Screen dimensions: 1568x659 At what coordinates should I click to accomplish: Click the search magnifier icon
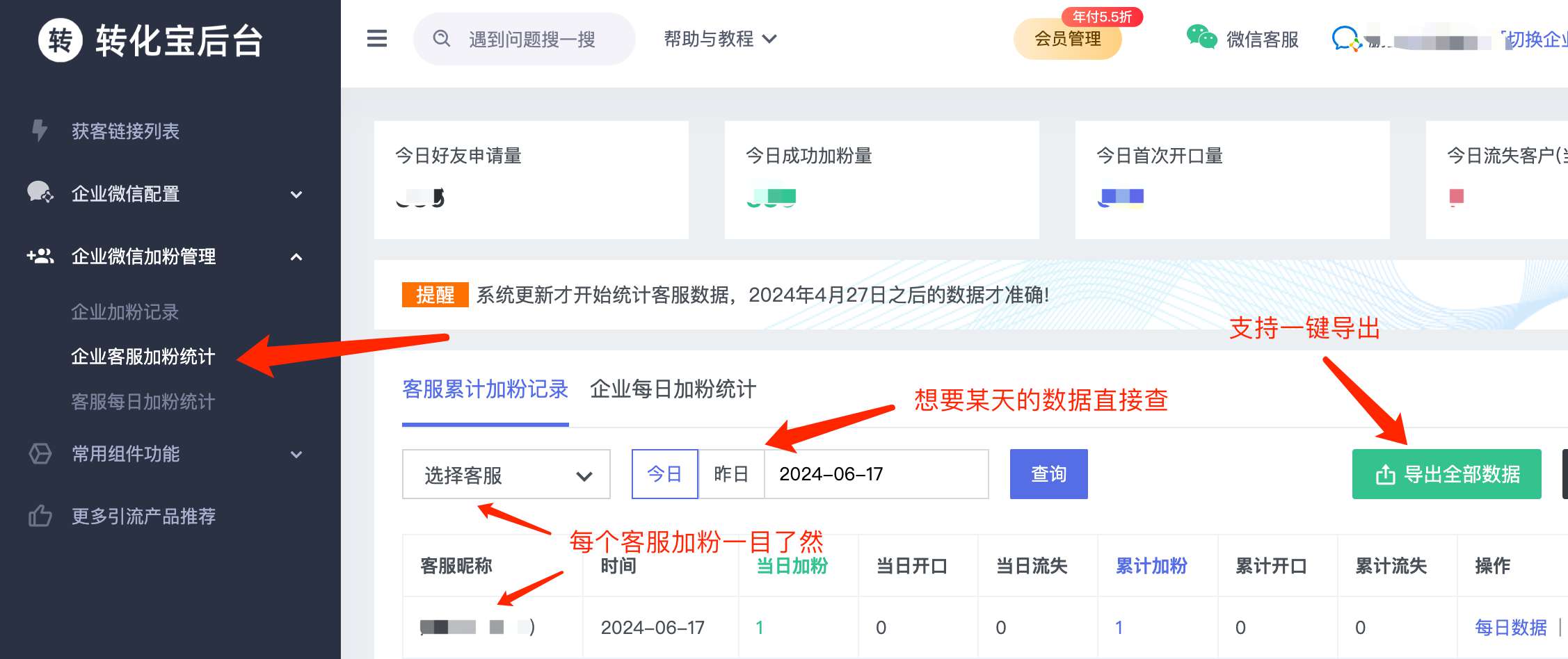(442, 39)
